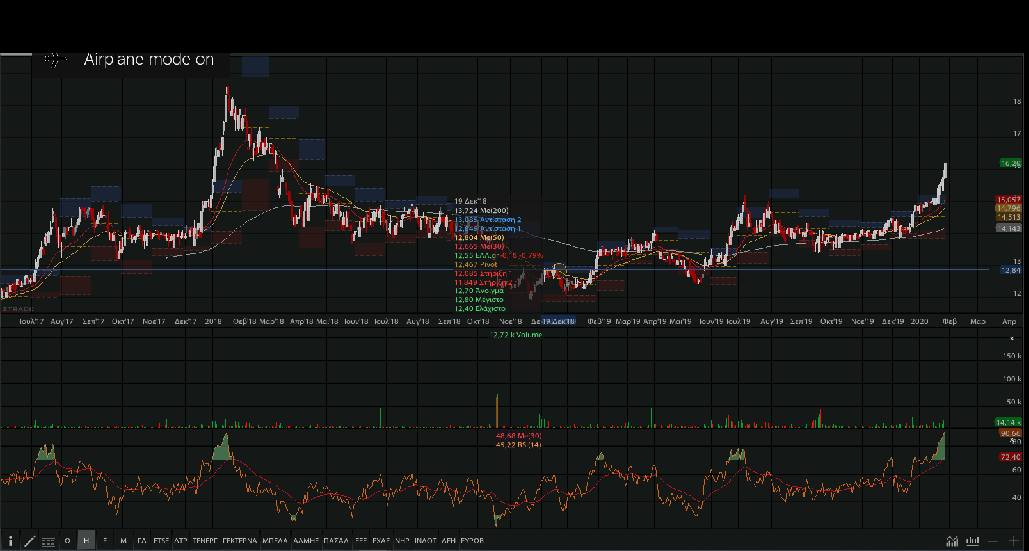This screenshot has width=1029, height=551.
Task: Click the airplane mode icon in notification
Action: (56, 60)
